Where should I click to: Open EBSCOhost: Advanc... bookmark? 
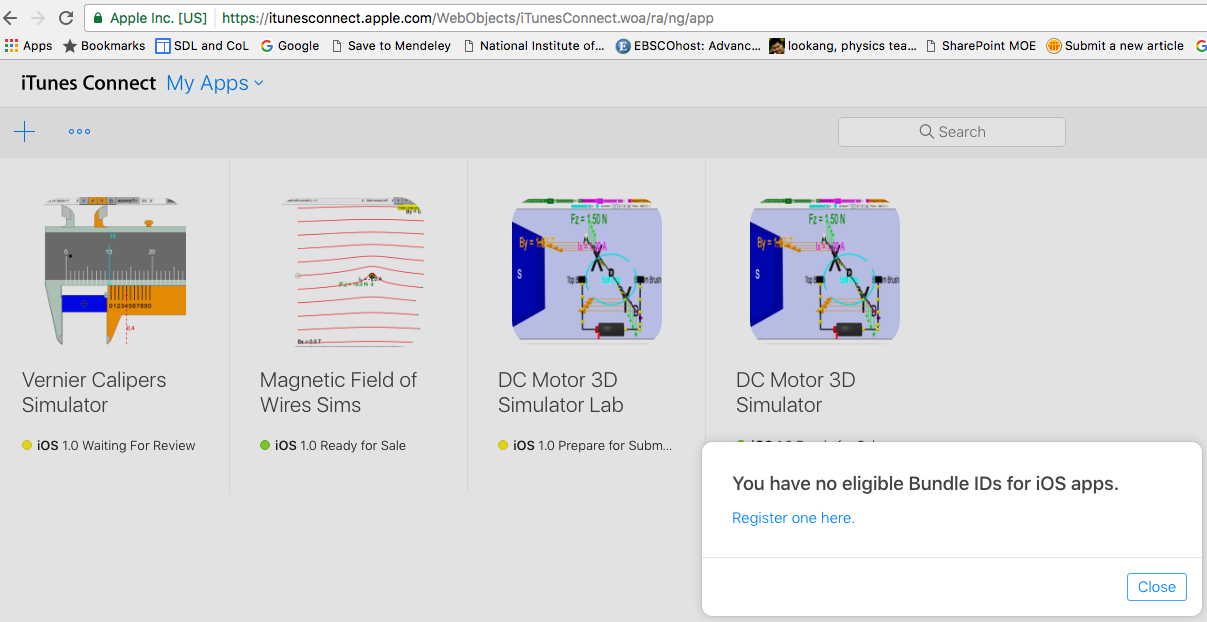[689, 45]
